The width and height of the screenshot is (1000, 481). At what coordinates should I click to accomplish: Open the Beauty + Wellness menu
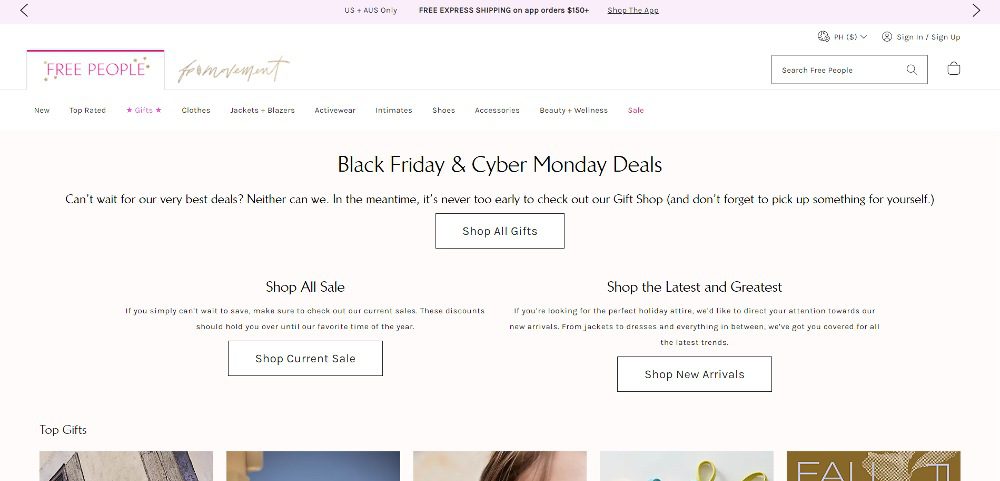click(573, 110)
